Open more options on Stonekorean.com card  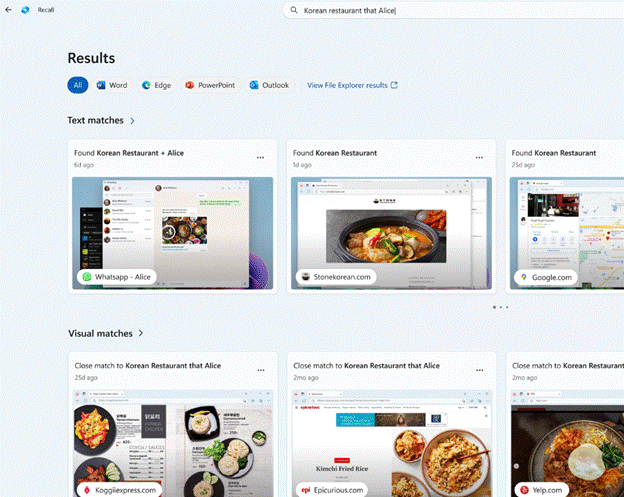pos(479,158)
